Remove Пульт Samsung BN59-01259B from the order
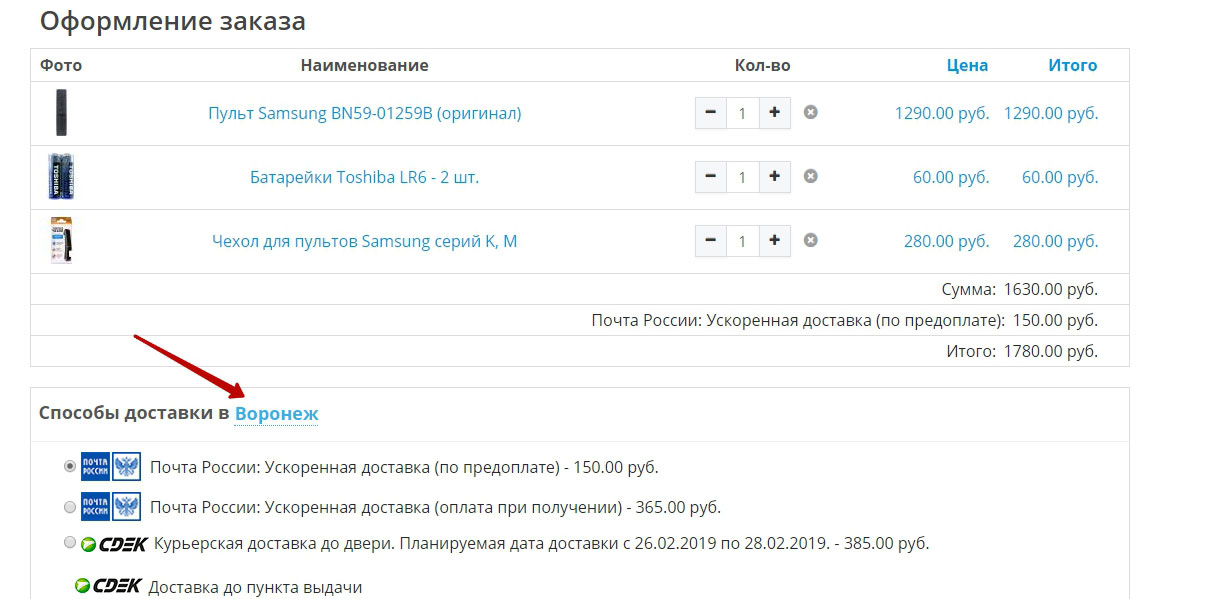 tap(811, 112)
